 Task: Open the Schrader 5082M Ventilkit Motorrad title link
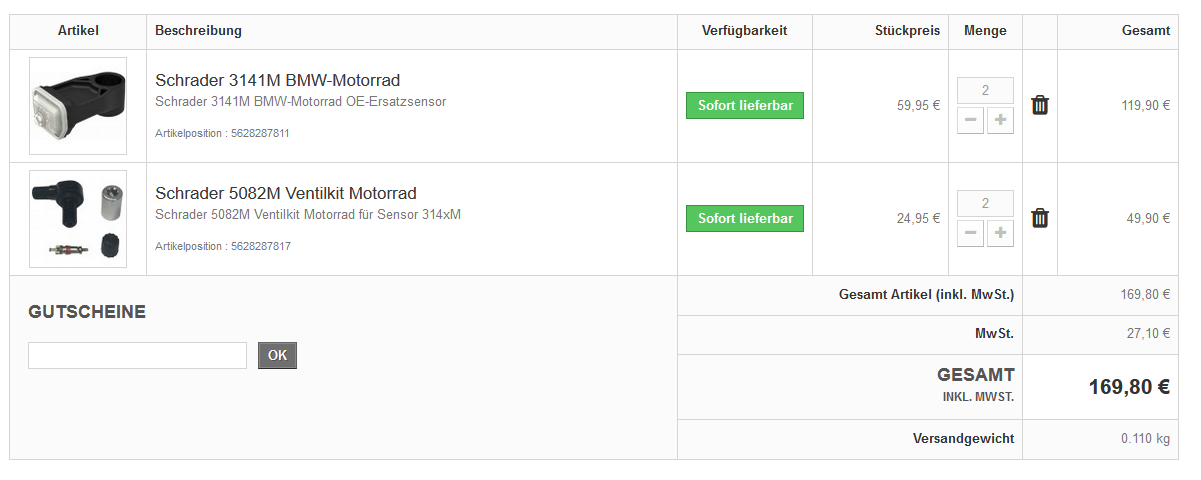pos(286,193)
